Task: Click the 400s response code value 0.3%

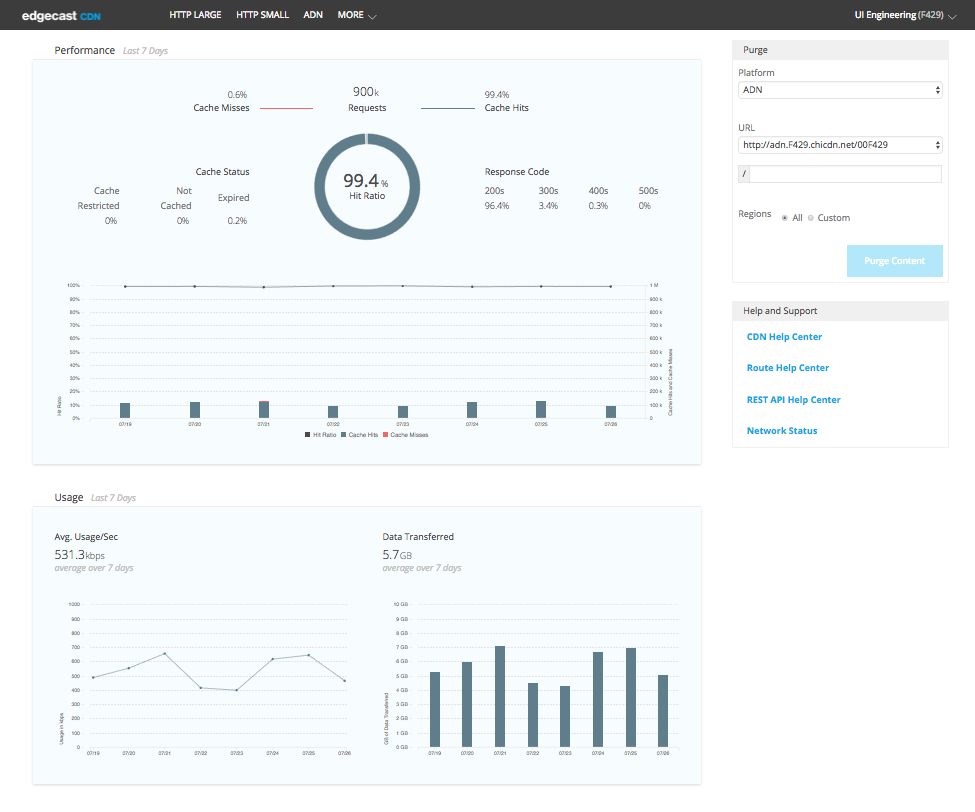Action: click(598, 206)
